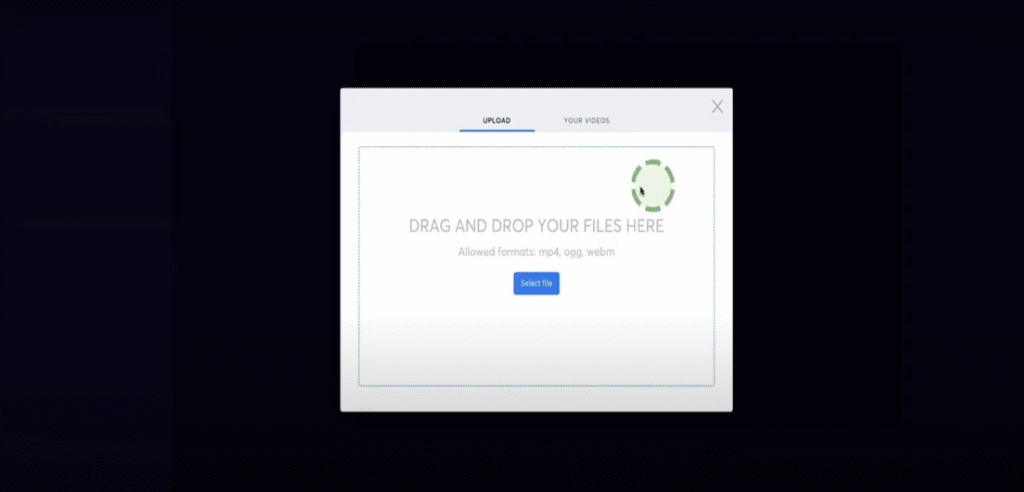Click the Select file button
Image resolution: width=1024 pixels, height=492 pixels.
tap(536, 284)
